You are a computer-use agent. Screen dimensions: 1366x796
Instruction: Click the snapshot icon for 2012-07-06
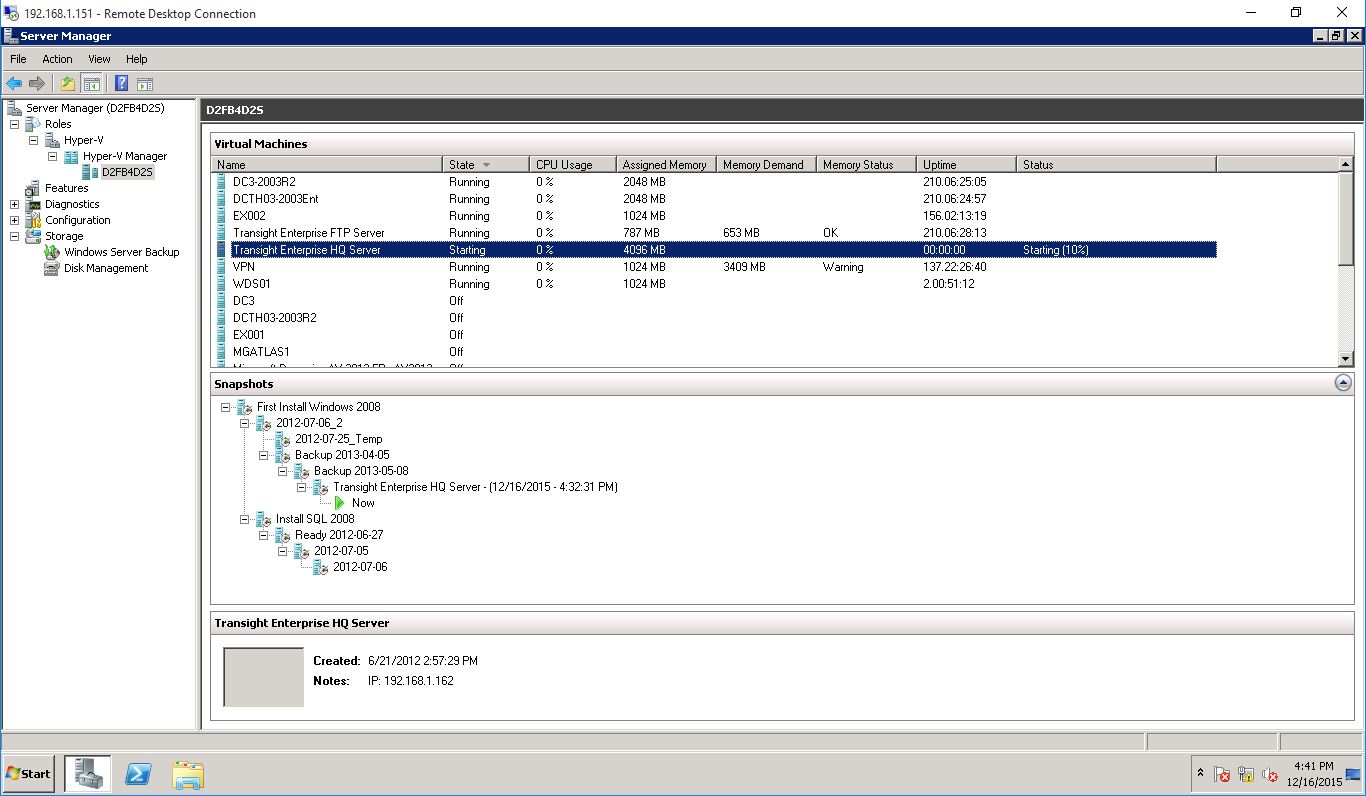(x=321, y=567)
